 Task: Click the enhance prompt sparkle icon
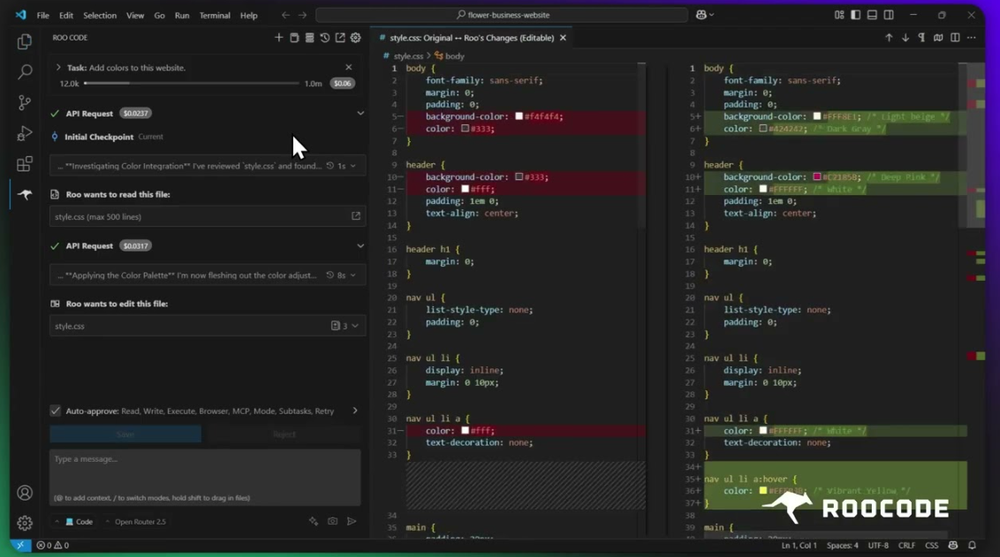pos(313,521)
